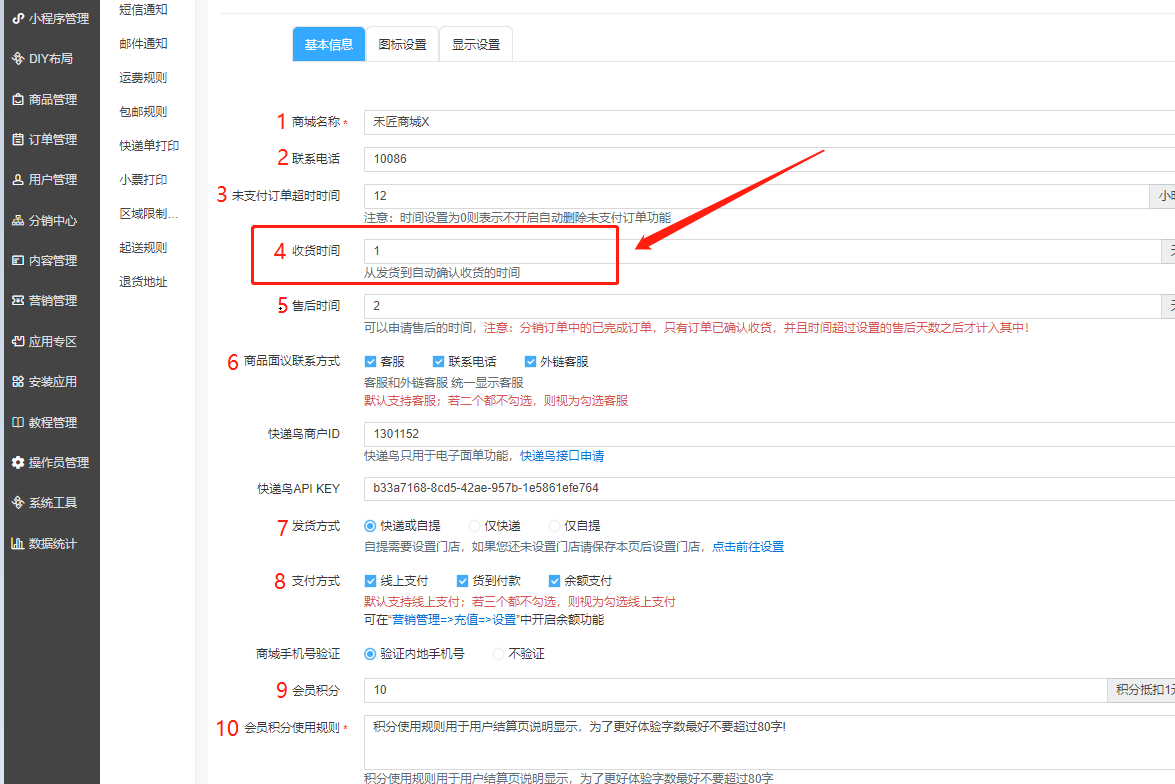Uncheck the 余额支付 payment checkbox
This screenshot has width=1175, height=784.
tap(554, 581)
